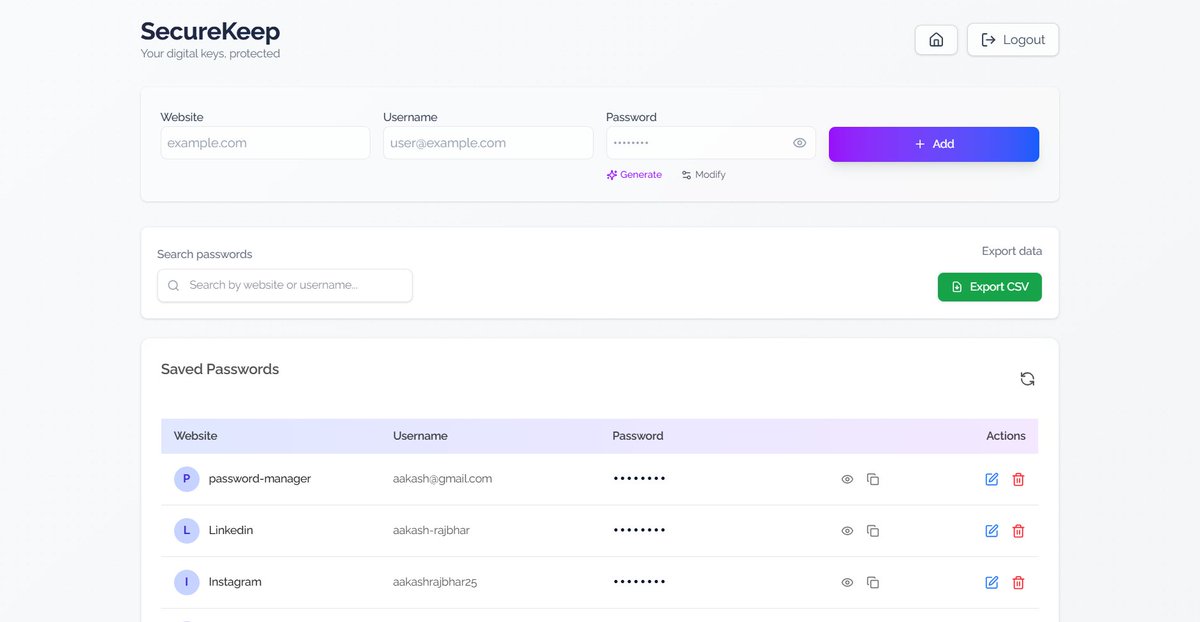This screenshot has height=622, width=1200.
Task: Edit the Instagram entry
Action: coord(992,583)
